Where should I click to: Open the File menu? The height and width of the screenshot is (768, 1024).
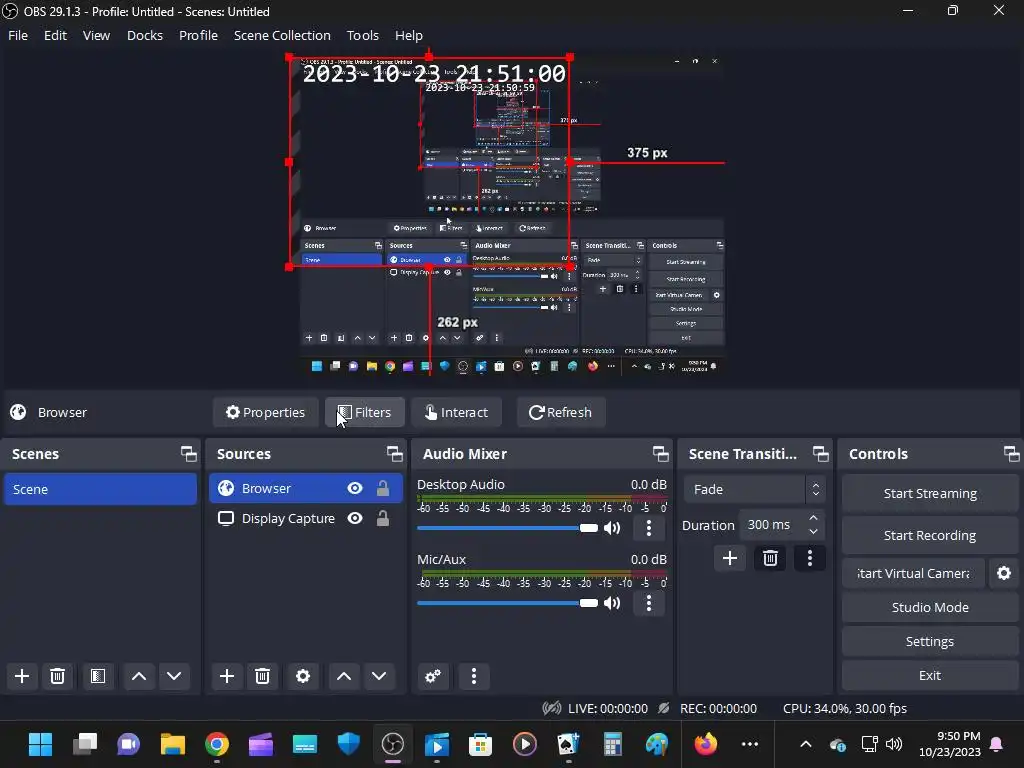(18, 35)
